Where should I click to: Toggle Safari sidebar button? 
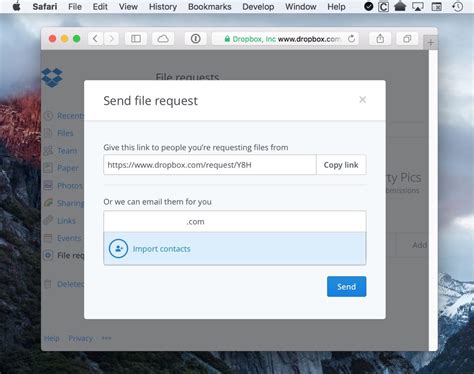pos(136,39)
